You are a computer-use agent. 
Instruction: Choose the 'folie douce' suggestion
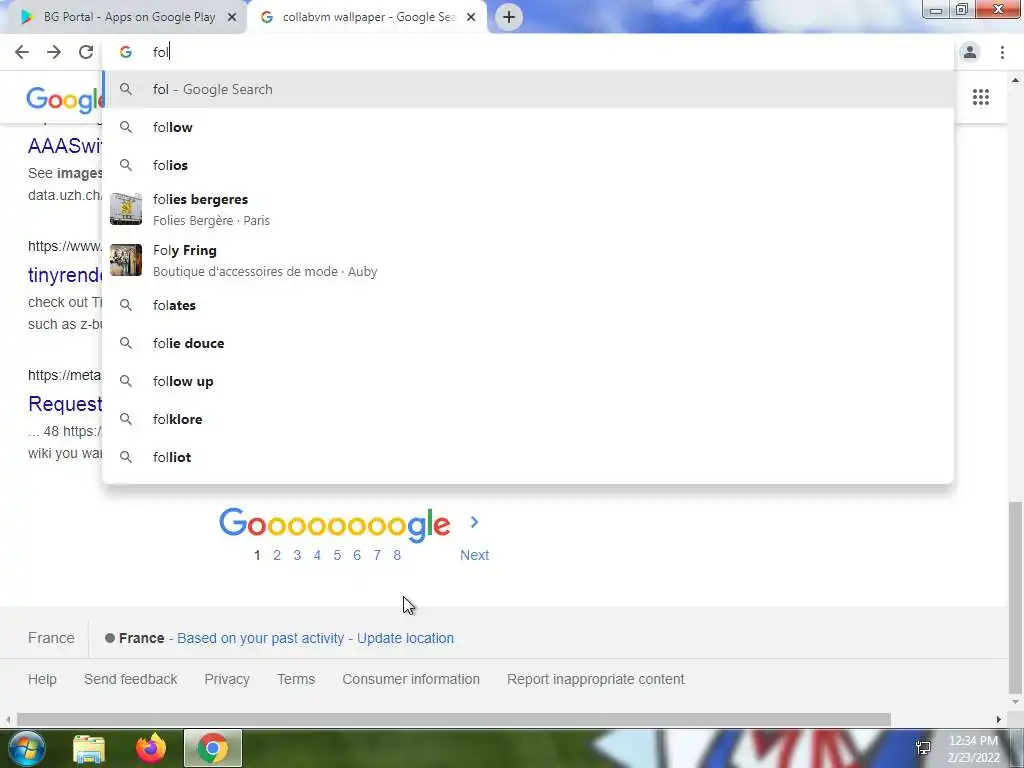pos(528,343)
